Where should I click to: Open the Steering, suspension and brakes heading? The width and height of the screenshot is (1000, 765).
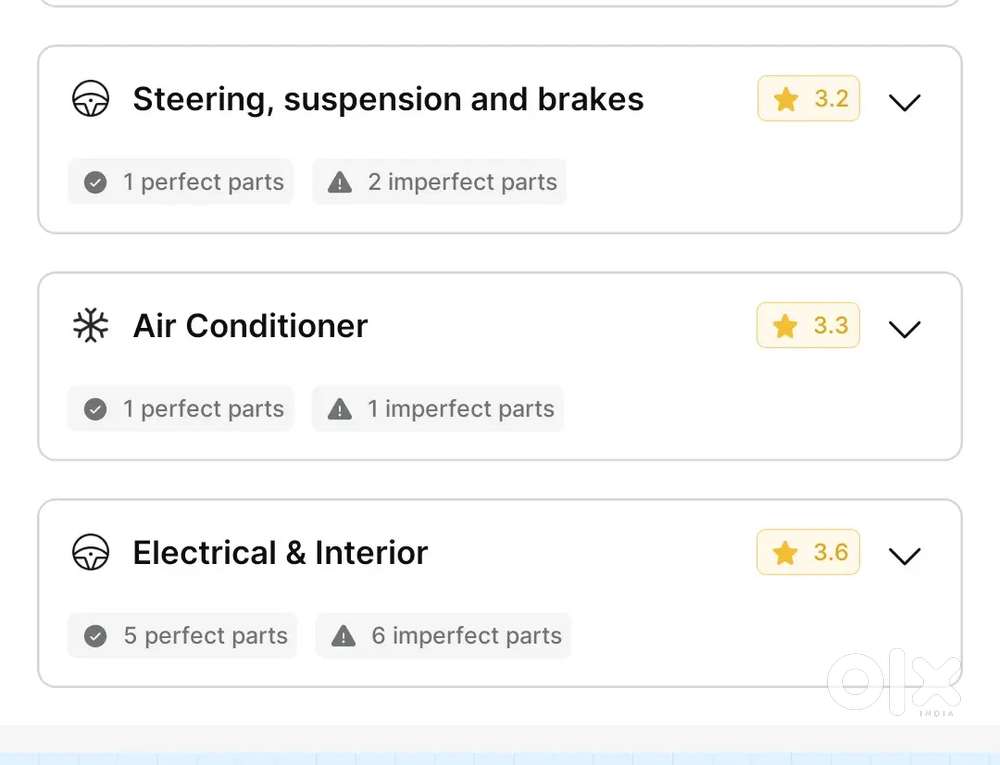coord(388,99)
